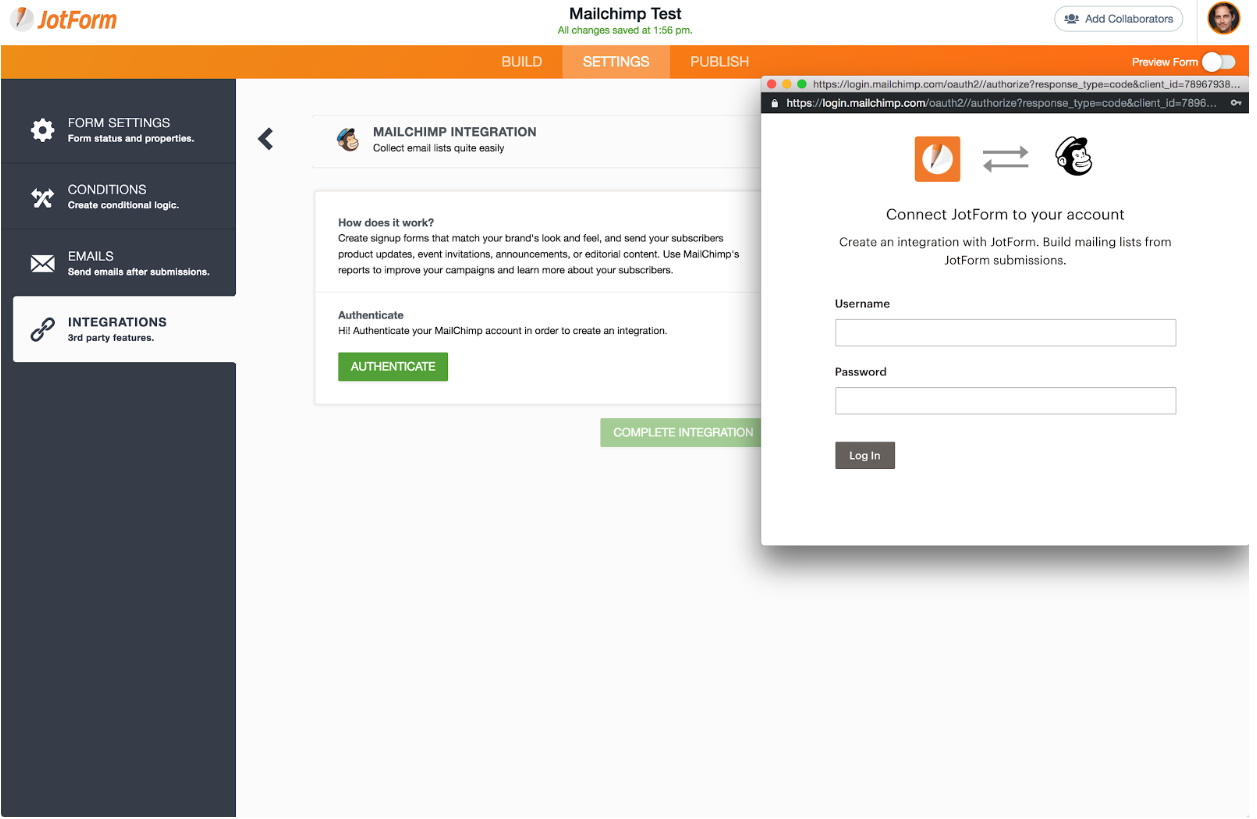Open the user profile avatar
1257x819 pixels.
pyautogui.click(x=1223, y=18)
